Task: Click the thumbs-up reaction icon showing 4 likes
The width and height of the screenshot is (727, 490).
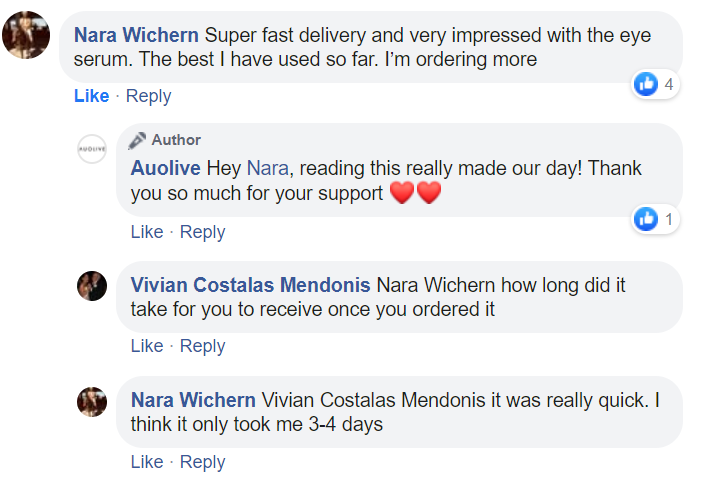Action: click(647, 85)
